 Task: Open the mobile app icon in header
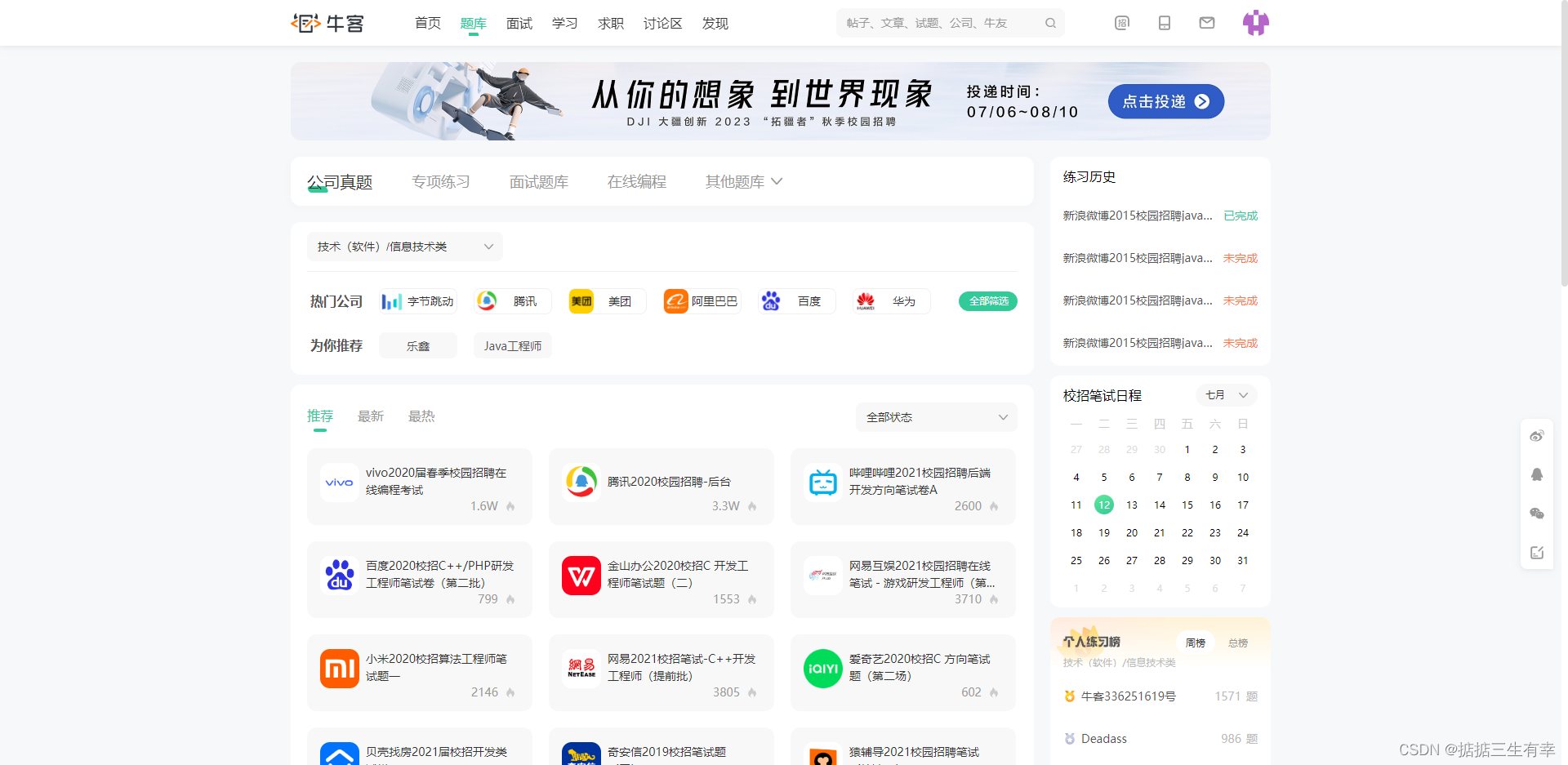[1165, 23]
